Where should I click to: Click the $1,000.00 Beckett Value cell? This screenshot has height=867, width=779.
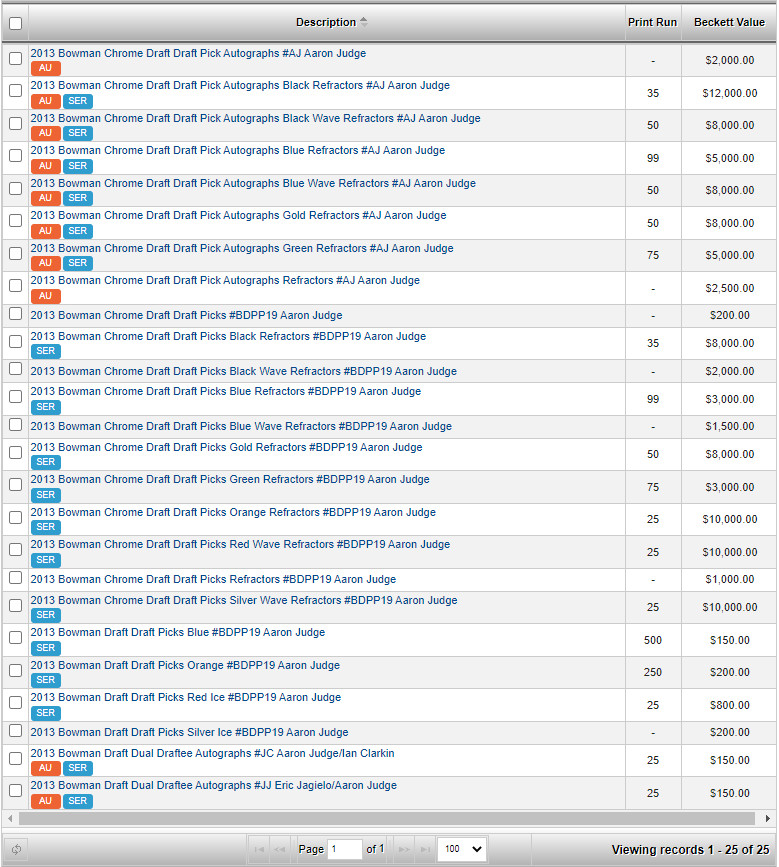pyautogui.click(x=729, y=579)
